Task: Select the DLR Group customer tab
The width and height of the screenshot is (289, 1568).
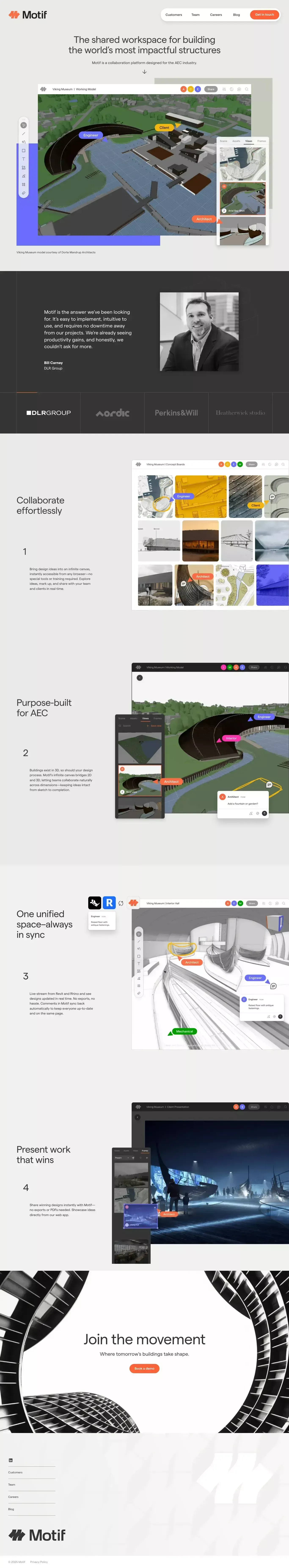Action: [49, 413]
